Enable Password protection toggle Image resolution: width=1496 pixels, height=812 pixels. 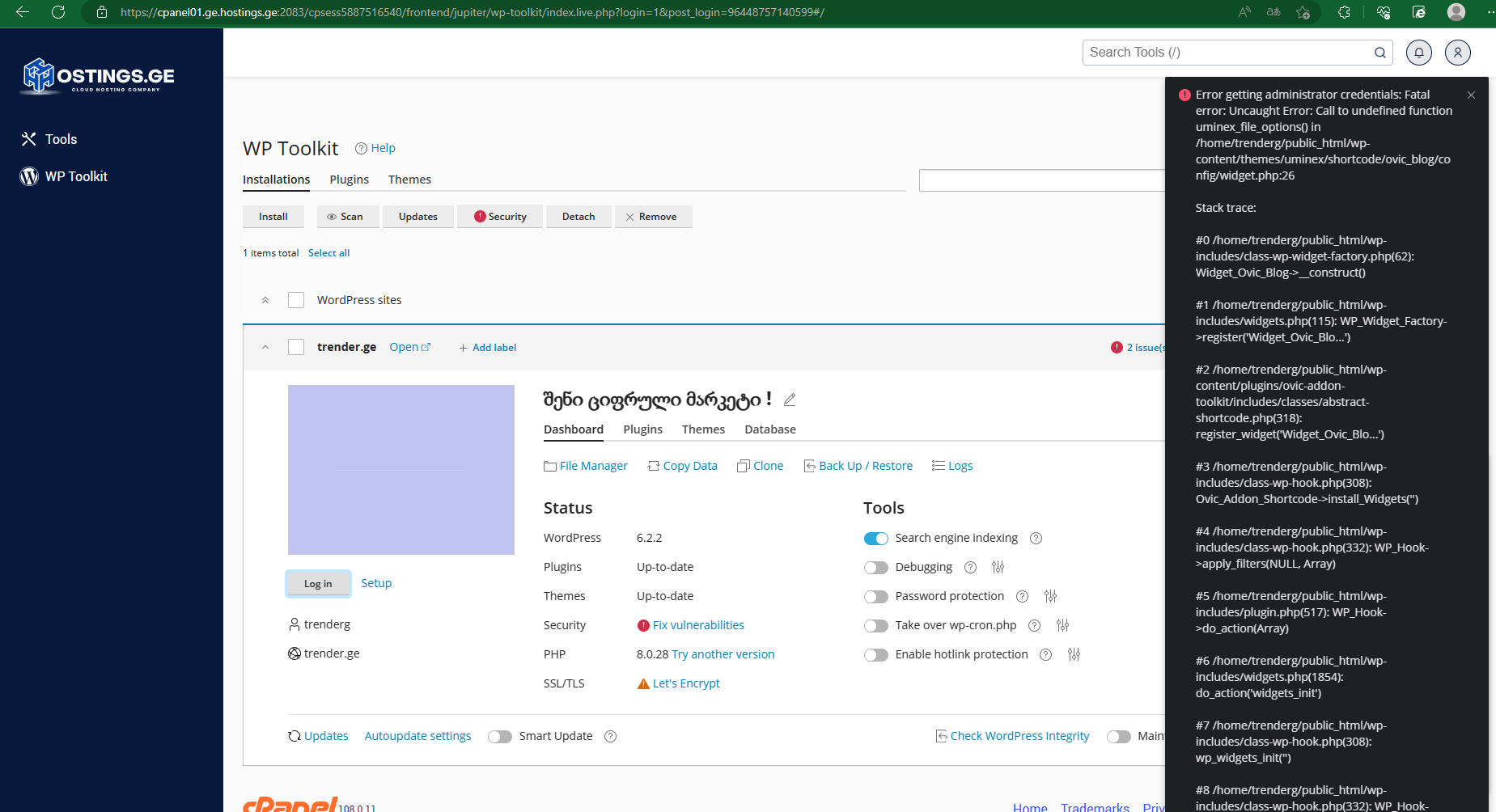(876, 597)
